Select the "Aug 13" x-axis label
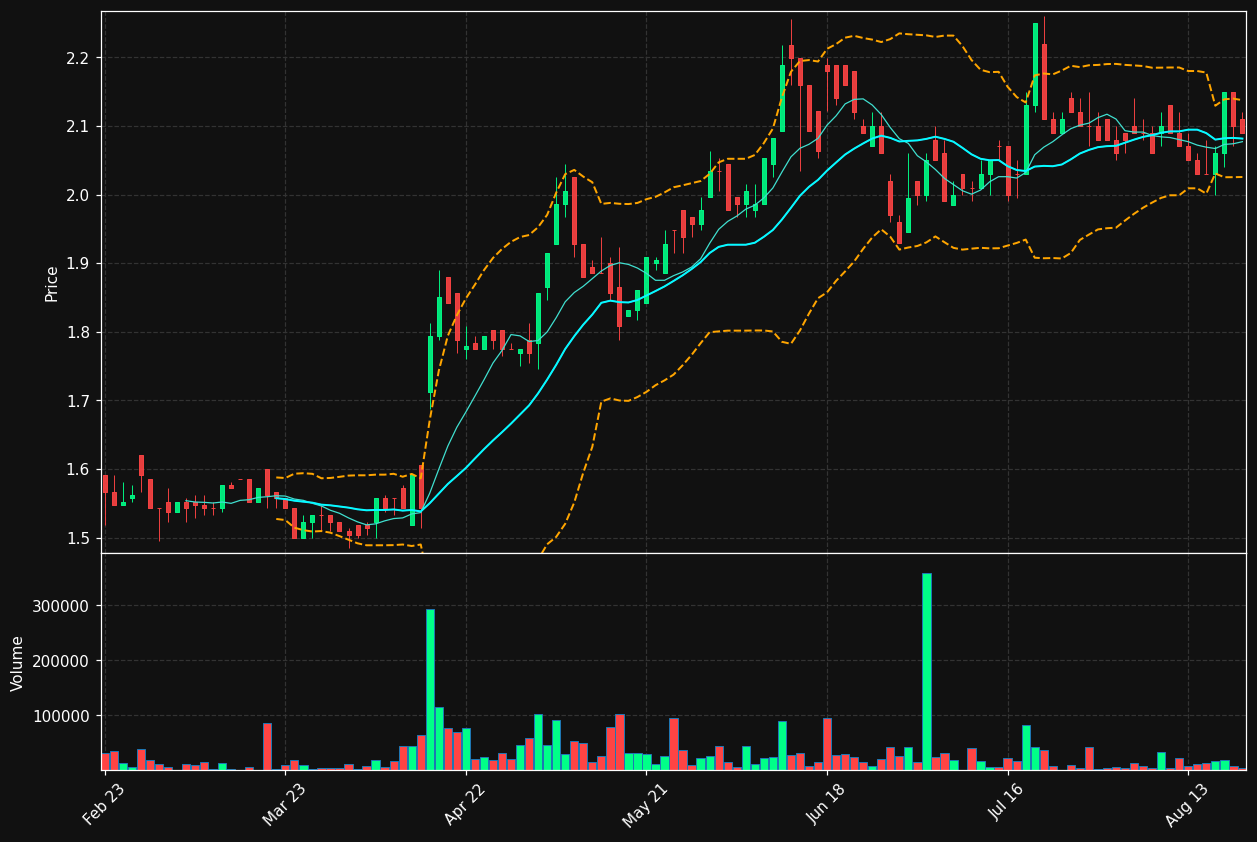 pyautogui.click(x=1189, y=804)
